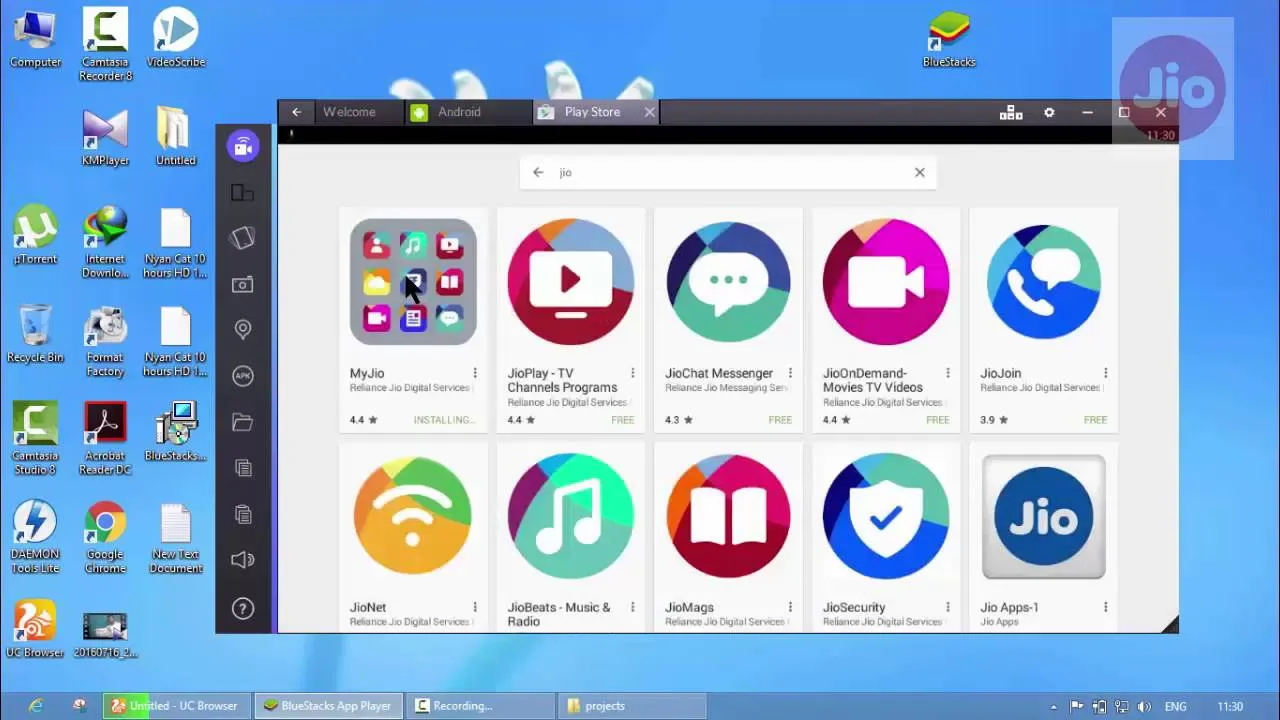The height and width of the screenshot is (720, 1280).
Task: Open the three-dot menu for MyJio
Action: tap(475, 373)
